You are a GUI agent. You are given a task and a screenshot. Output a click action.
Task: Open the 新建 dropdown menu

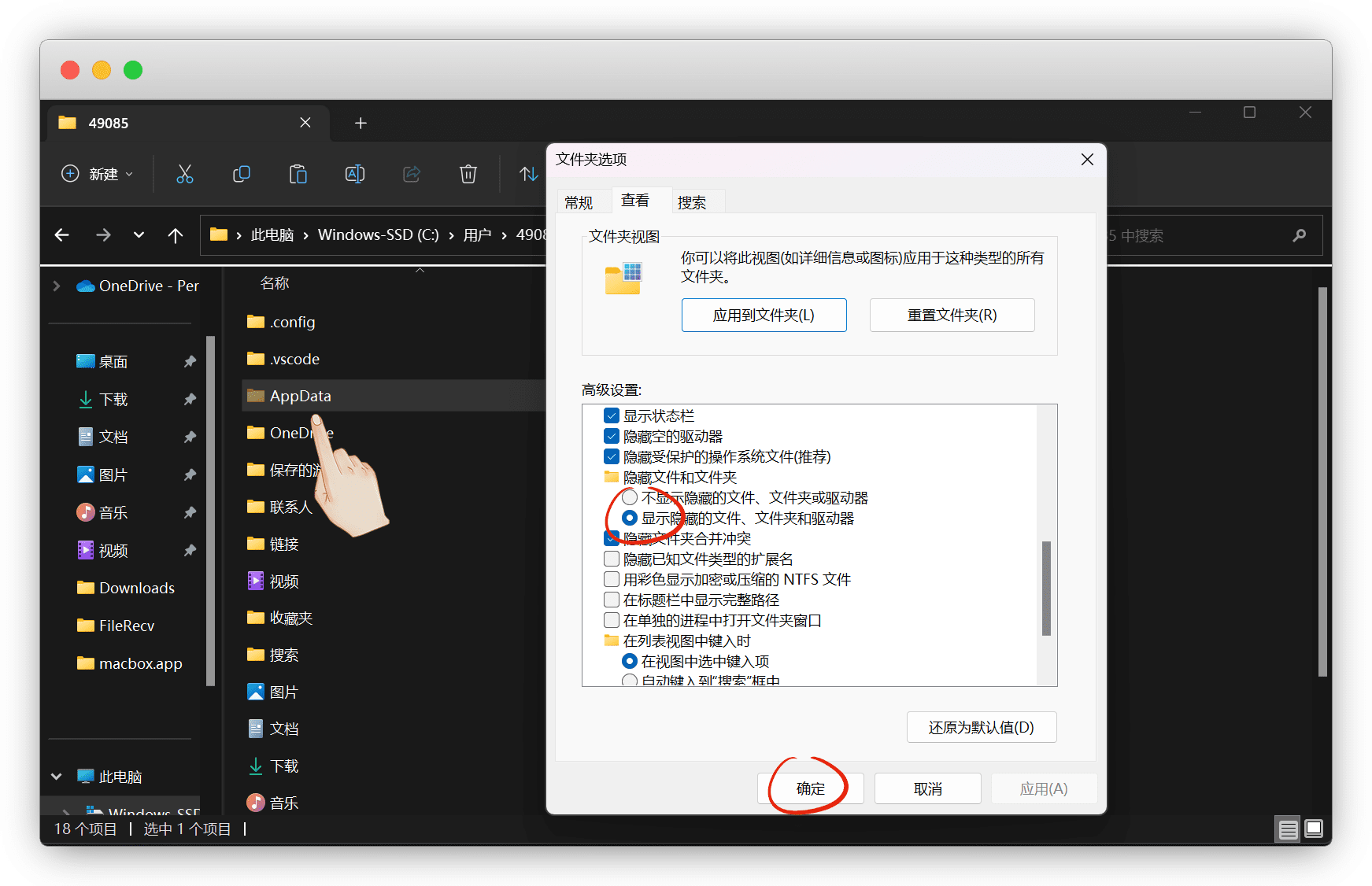pos(98,174)
